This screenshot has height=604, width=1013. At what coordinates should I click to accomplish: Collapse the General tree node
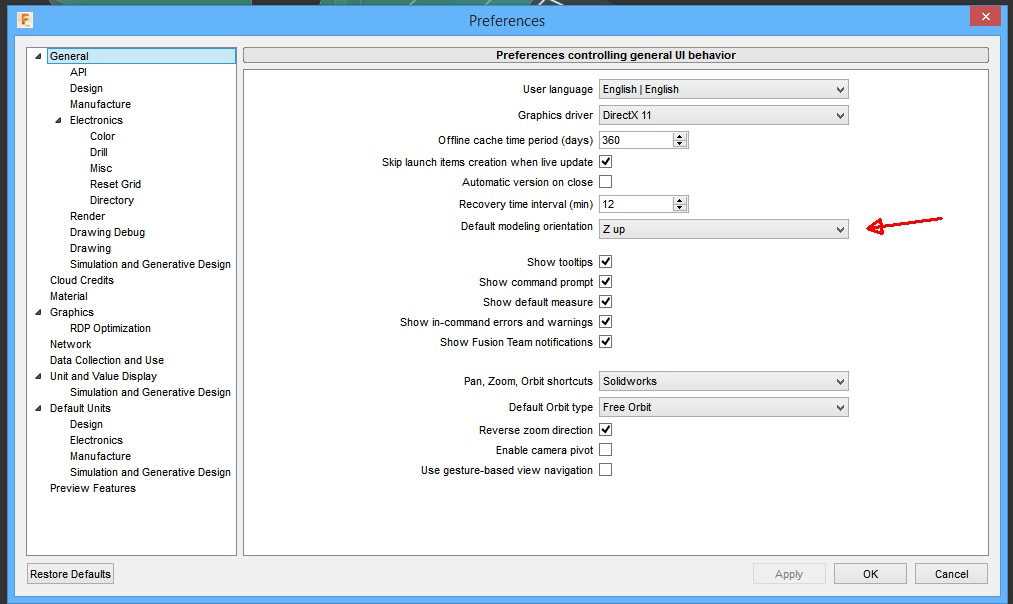(x=38, y=56)
